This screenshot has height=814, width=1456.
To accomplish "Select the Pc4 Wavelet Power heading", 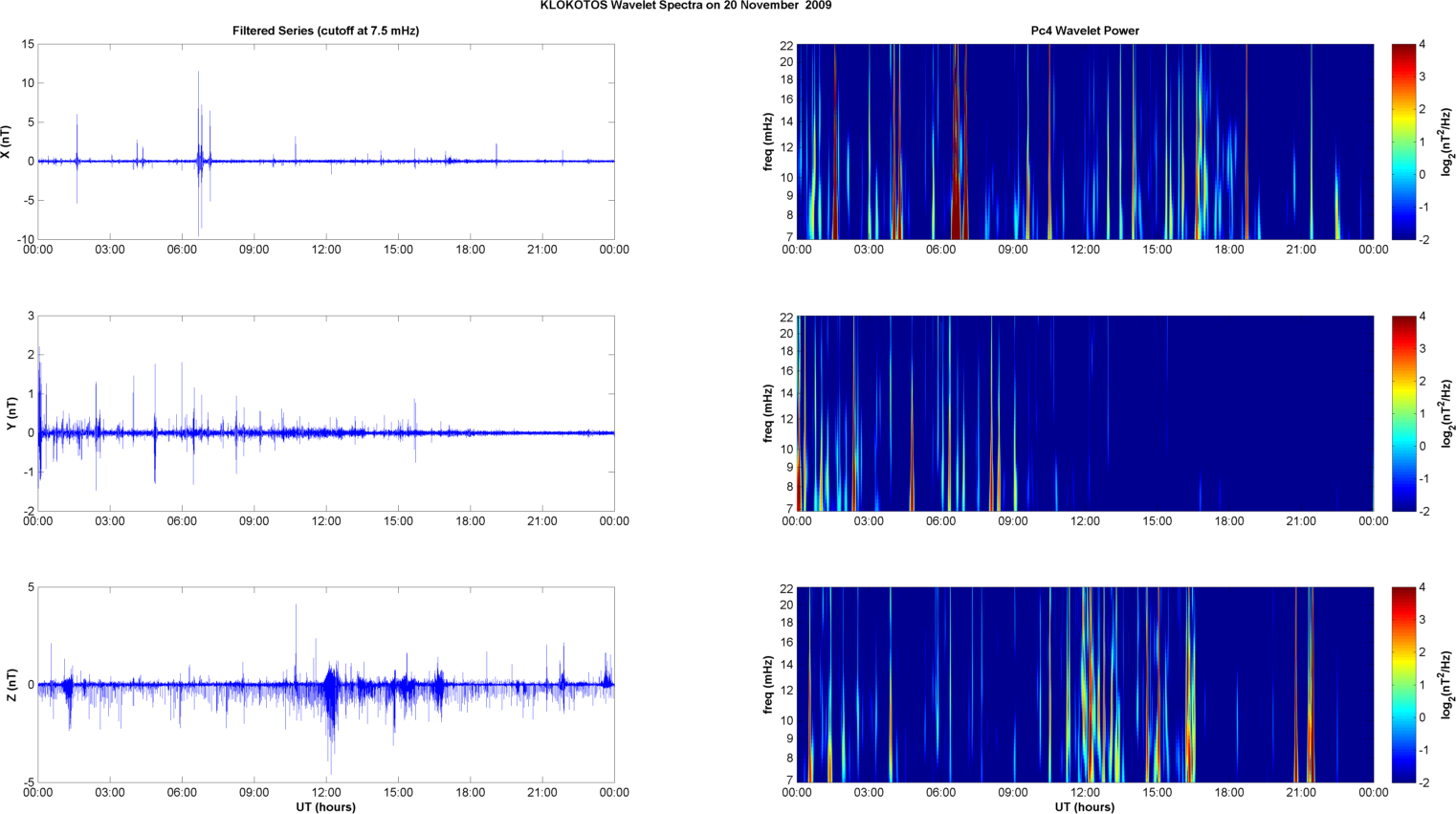I will click(1084, 31).
